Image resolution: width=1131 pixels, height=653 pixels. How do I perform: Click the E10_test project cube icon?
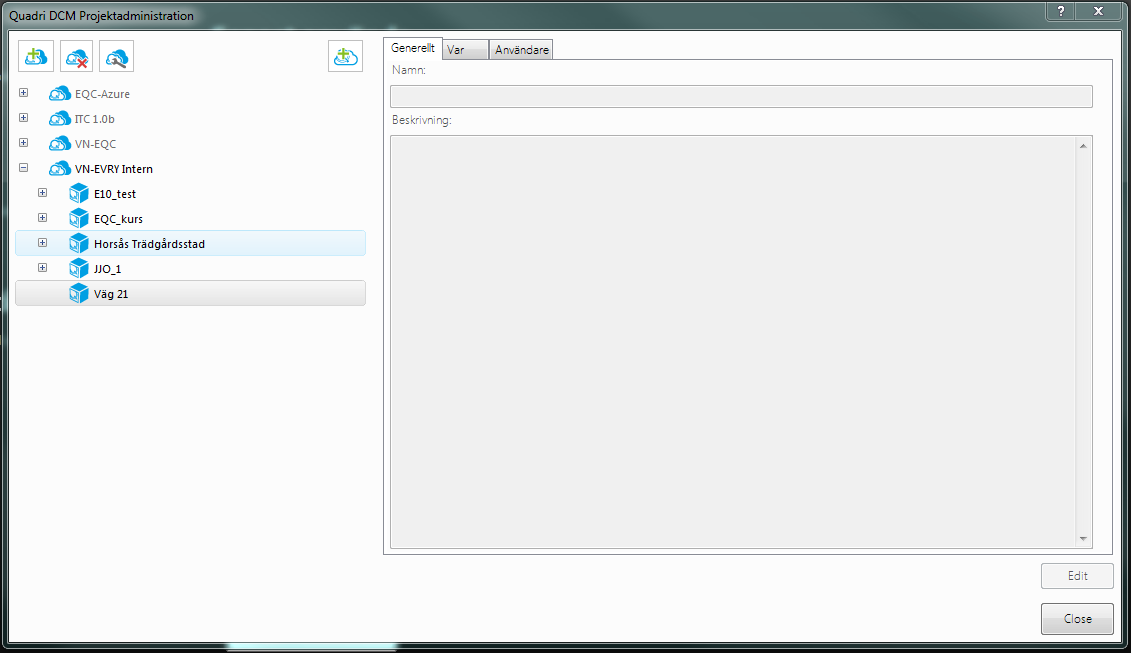coord(79,193)
